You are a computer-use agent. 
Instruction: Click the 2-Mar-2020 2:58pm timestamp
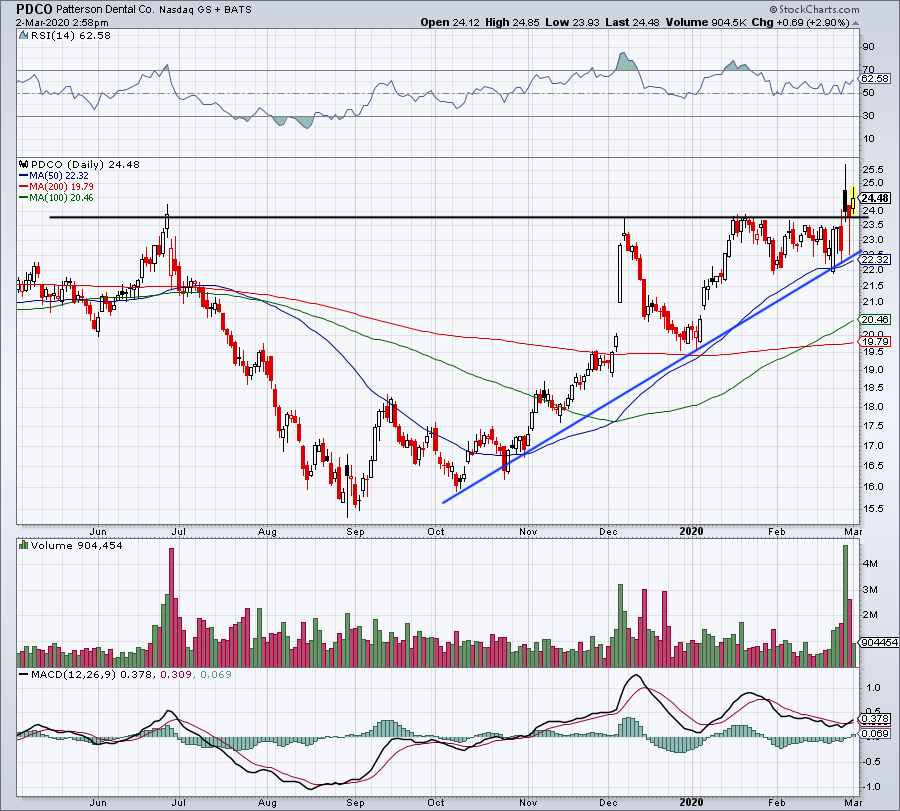pos(62,23)
